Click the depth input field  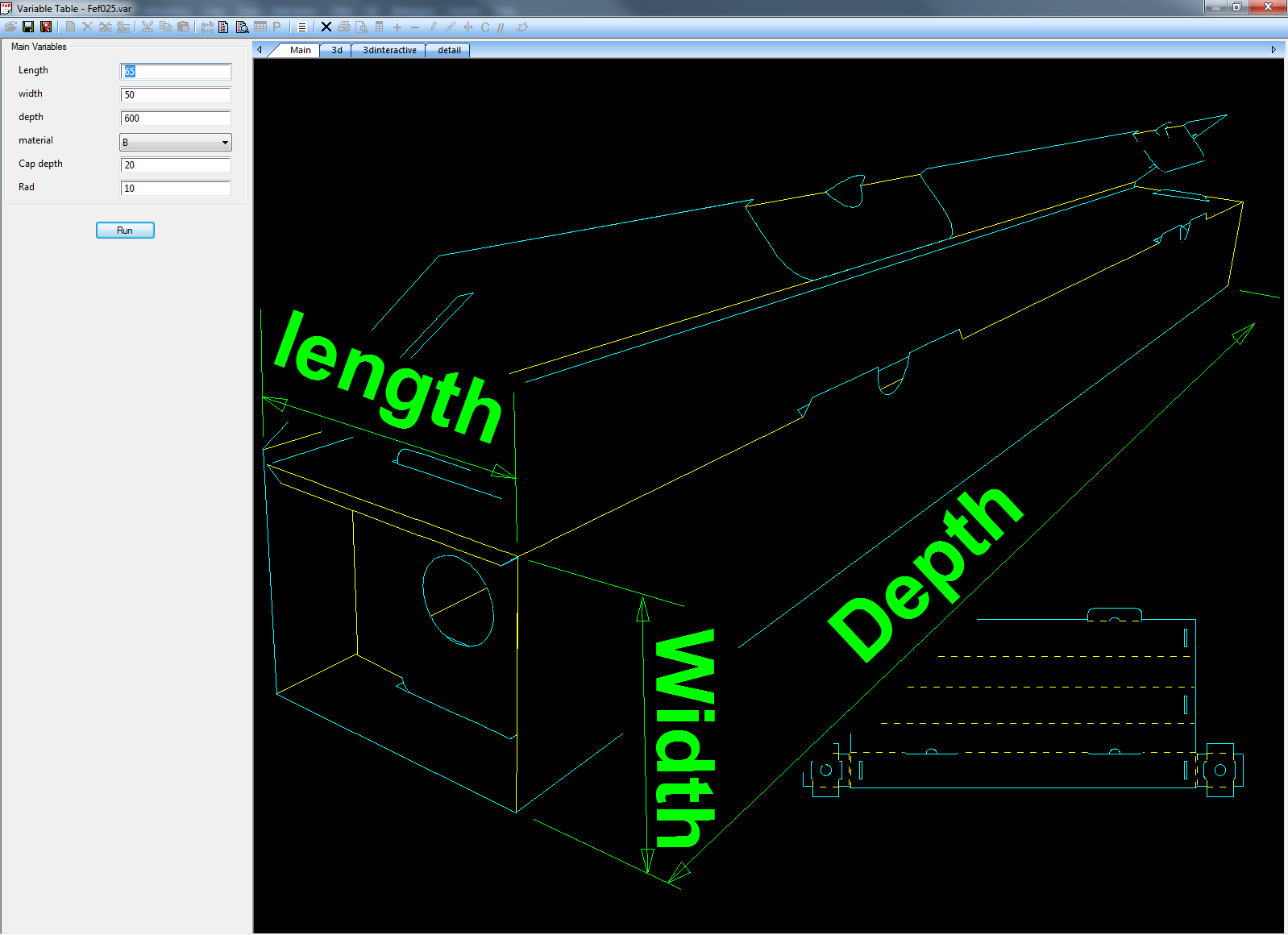pos(176,118)
